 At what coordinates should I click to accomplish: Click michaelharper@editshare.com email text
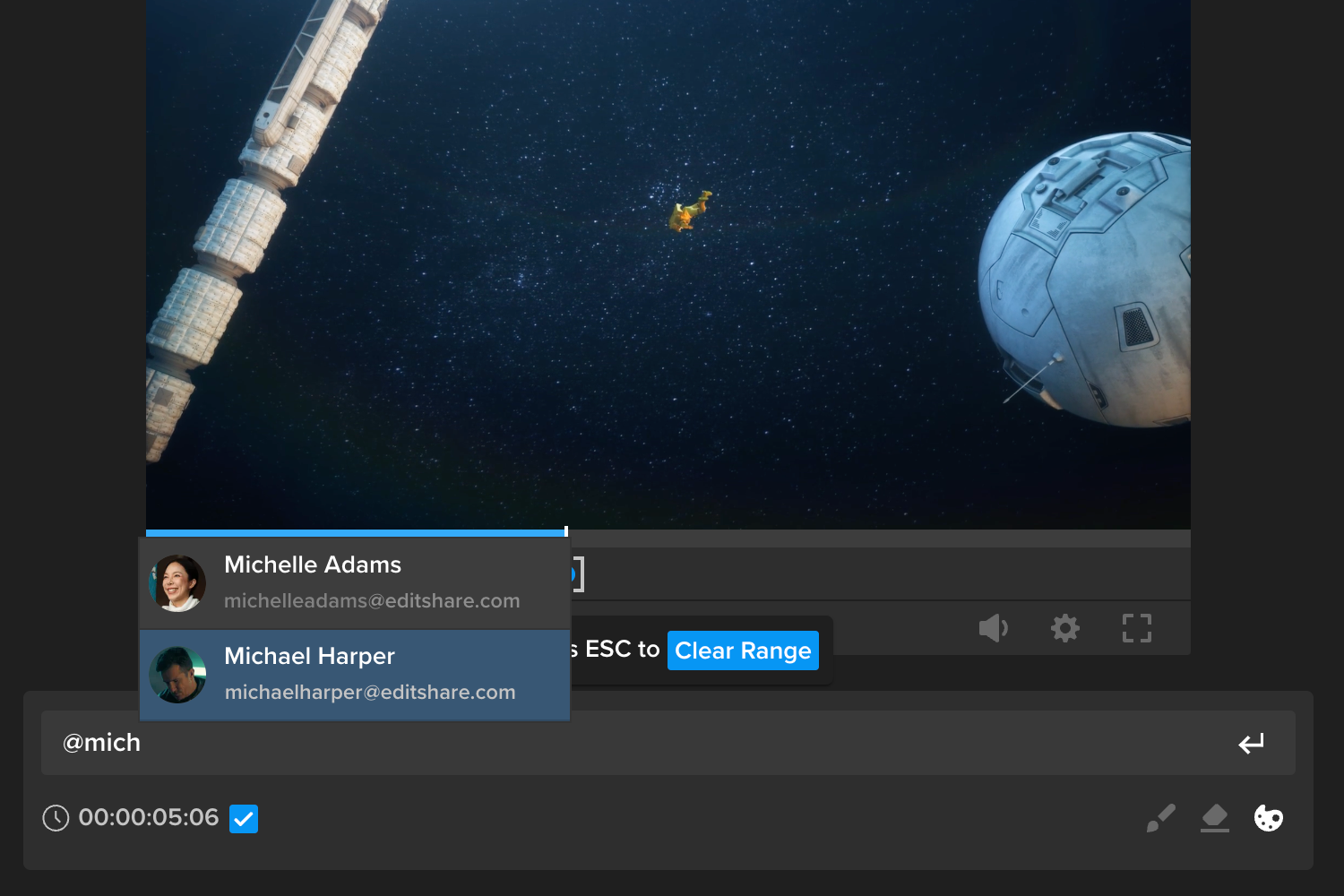click(370, 692)
